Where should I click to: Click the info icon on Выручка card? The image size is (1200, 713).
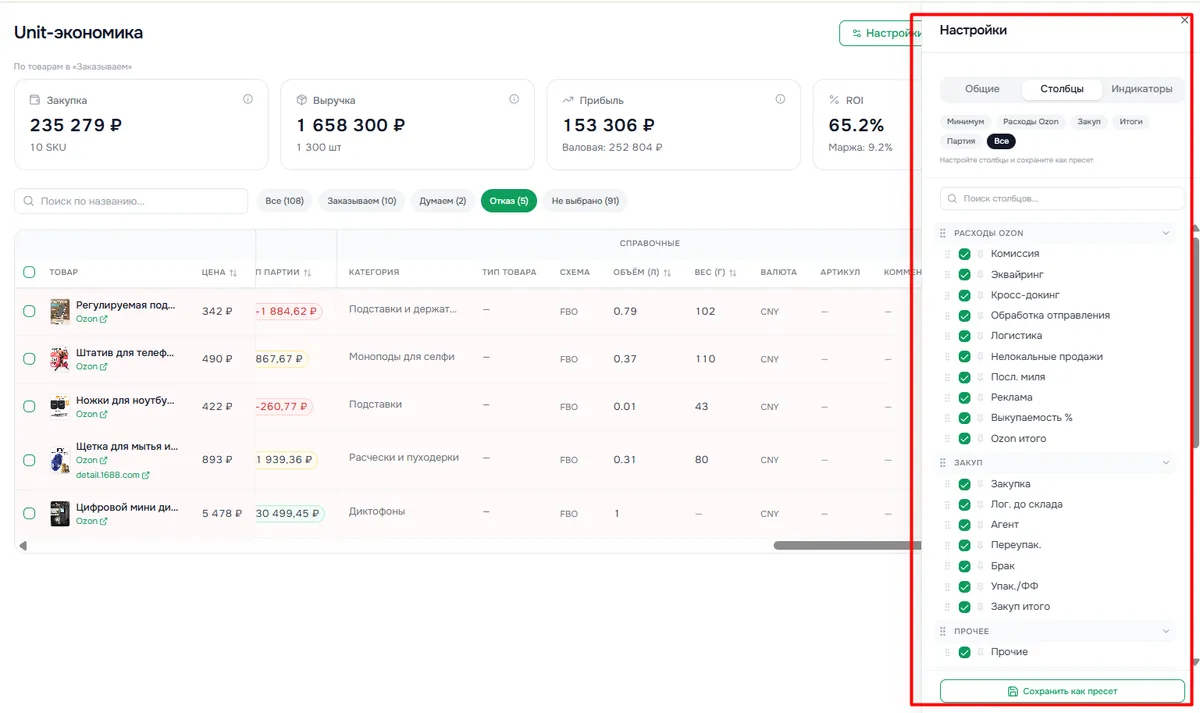(x=514, y=99)
